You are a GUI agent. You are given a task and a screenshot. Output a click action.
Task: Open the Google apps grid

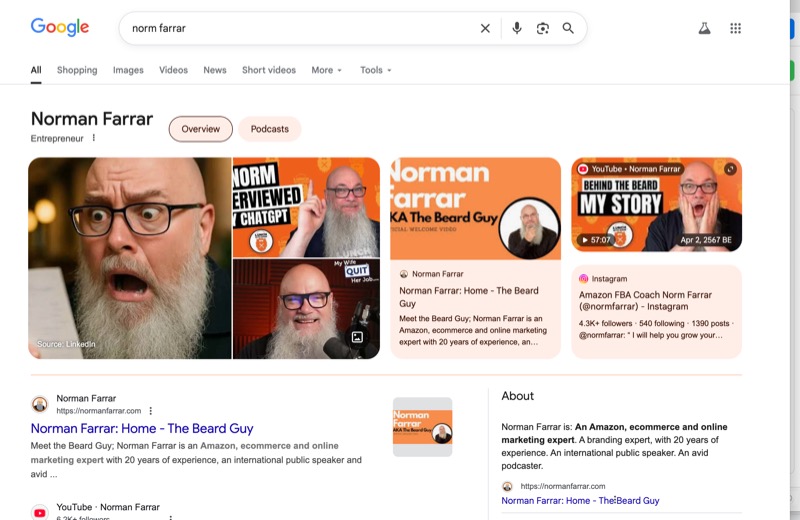coord(735,29)
